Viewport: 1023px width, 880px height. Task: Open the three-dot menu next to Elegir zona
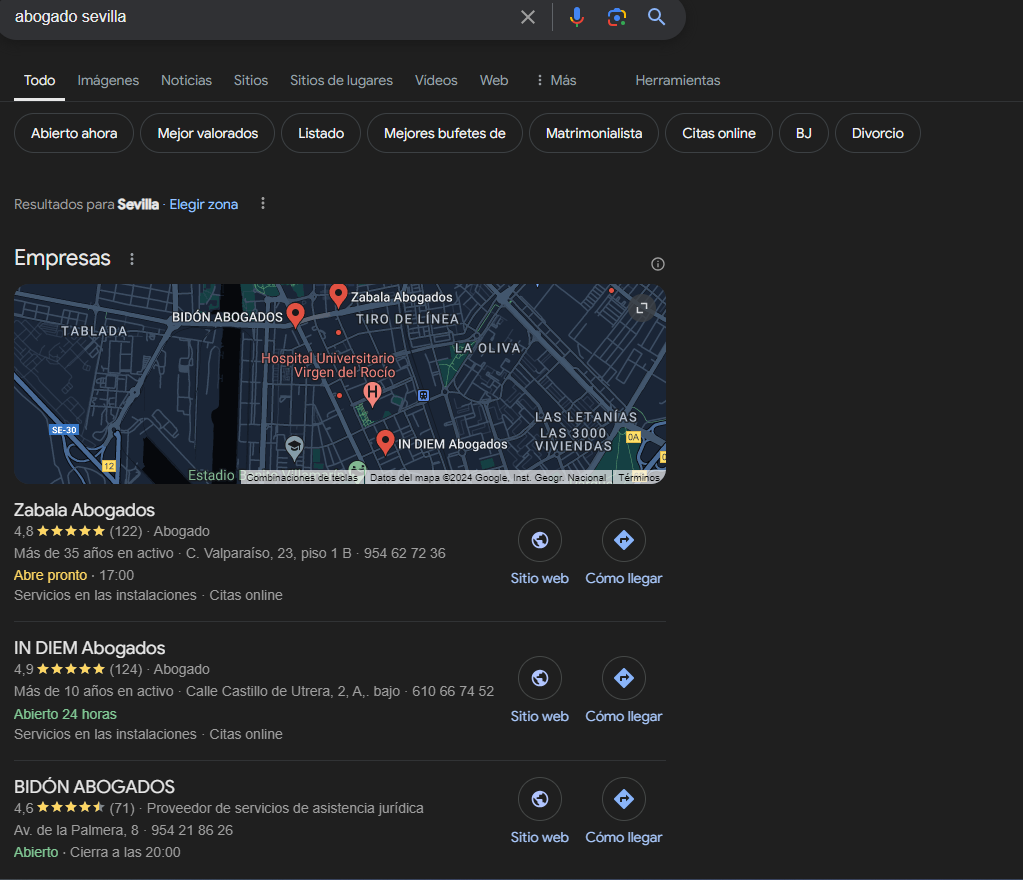[263, 204]
